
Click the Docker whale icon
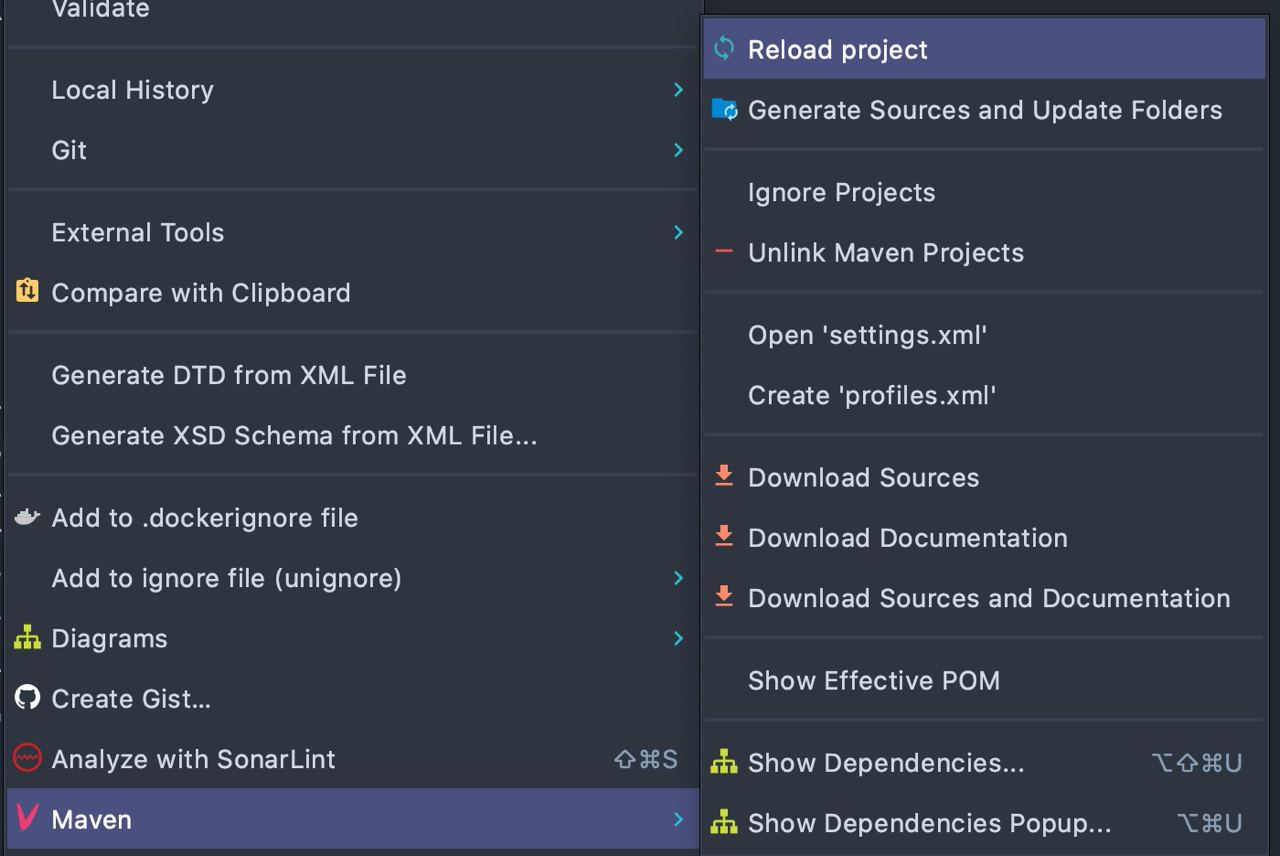[x=27, y=517]
